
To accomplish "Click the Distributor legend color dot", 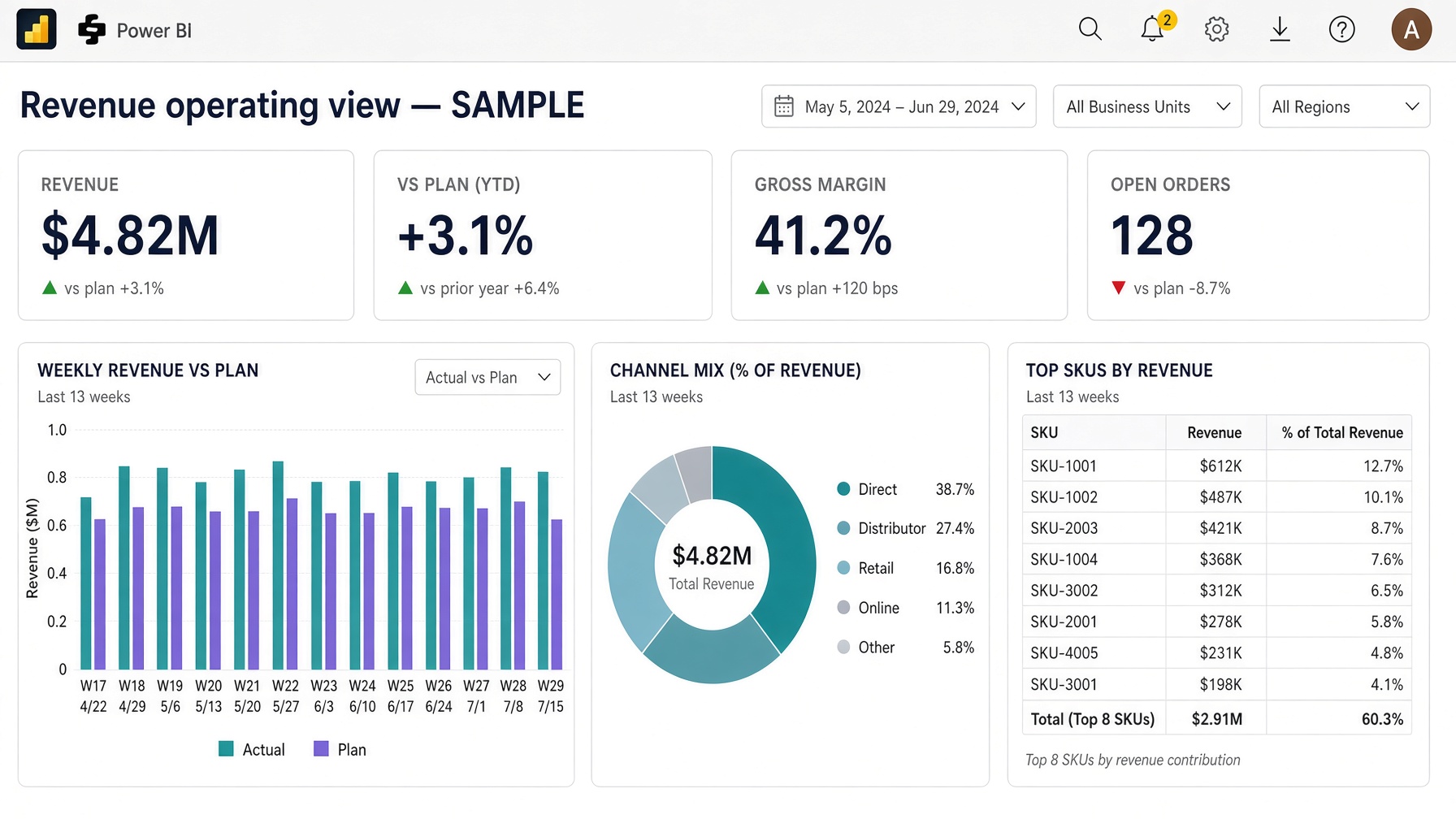I will point(843,528).
